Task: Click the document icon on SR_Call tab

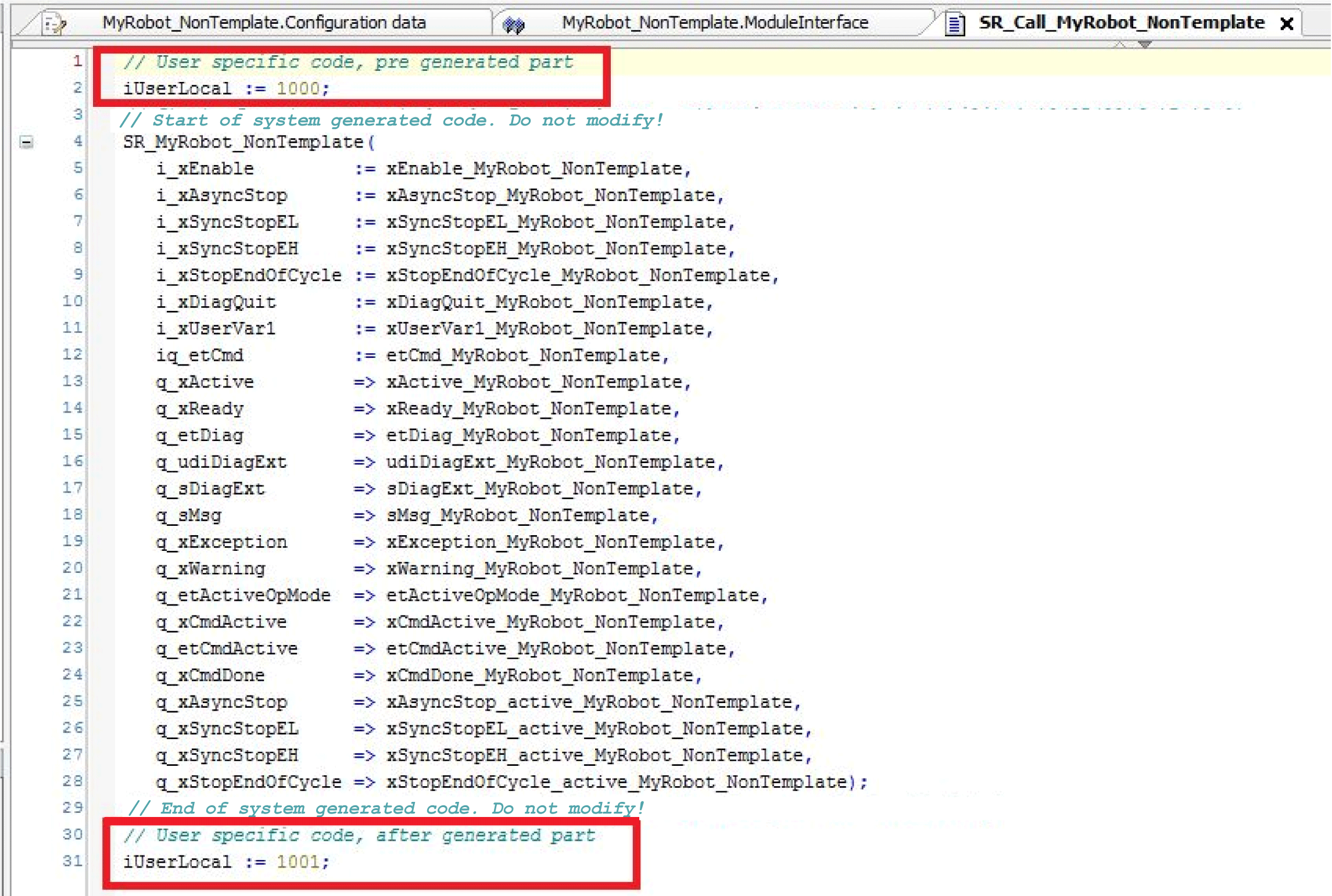Action: click(x=955, y=24)
